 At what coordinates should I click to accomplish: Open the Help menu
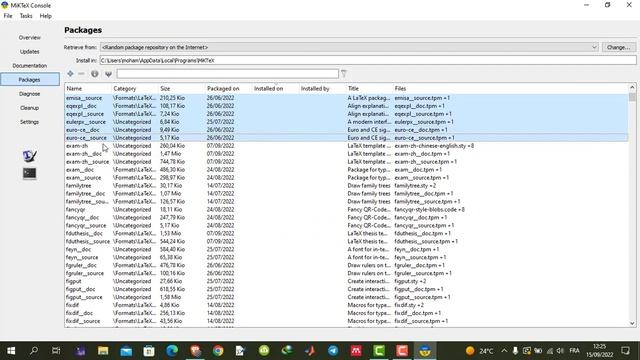pos(45,16)
